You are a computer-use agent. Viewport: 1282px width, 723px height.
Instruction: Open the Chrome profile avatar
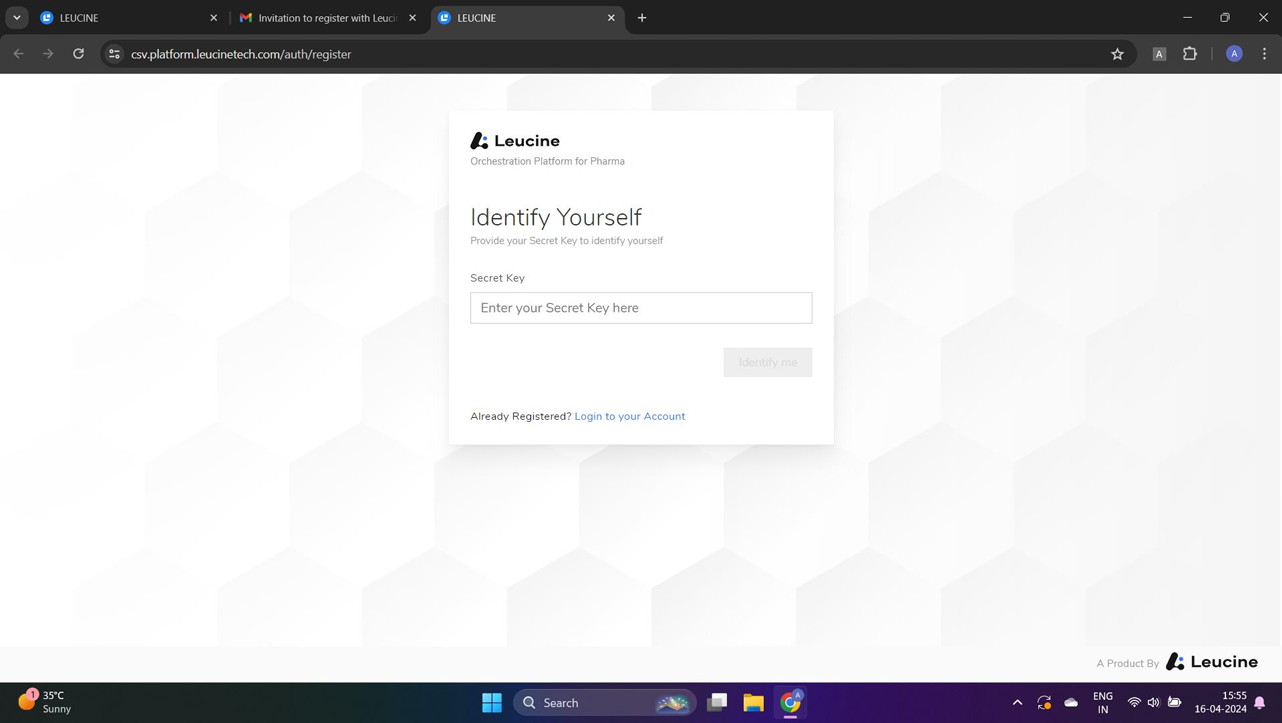[1234, 54]
